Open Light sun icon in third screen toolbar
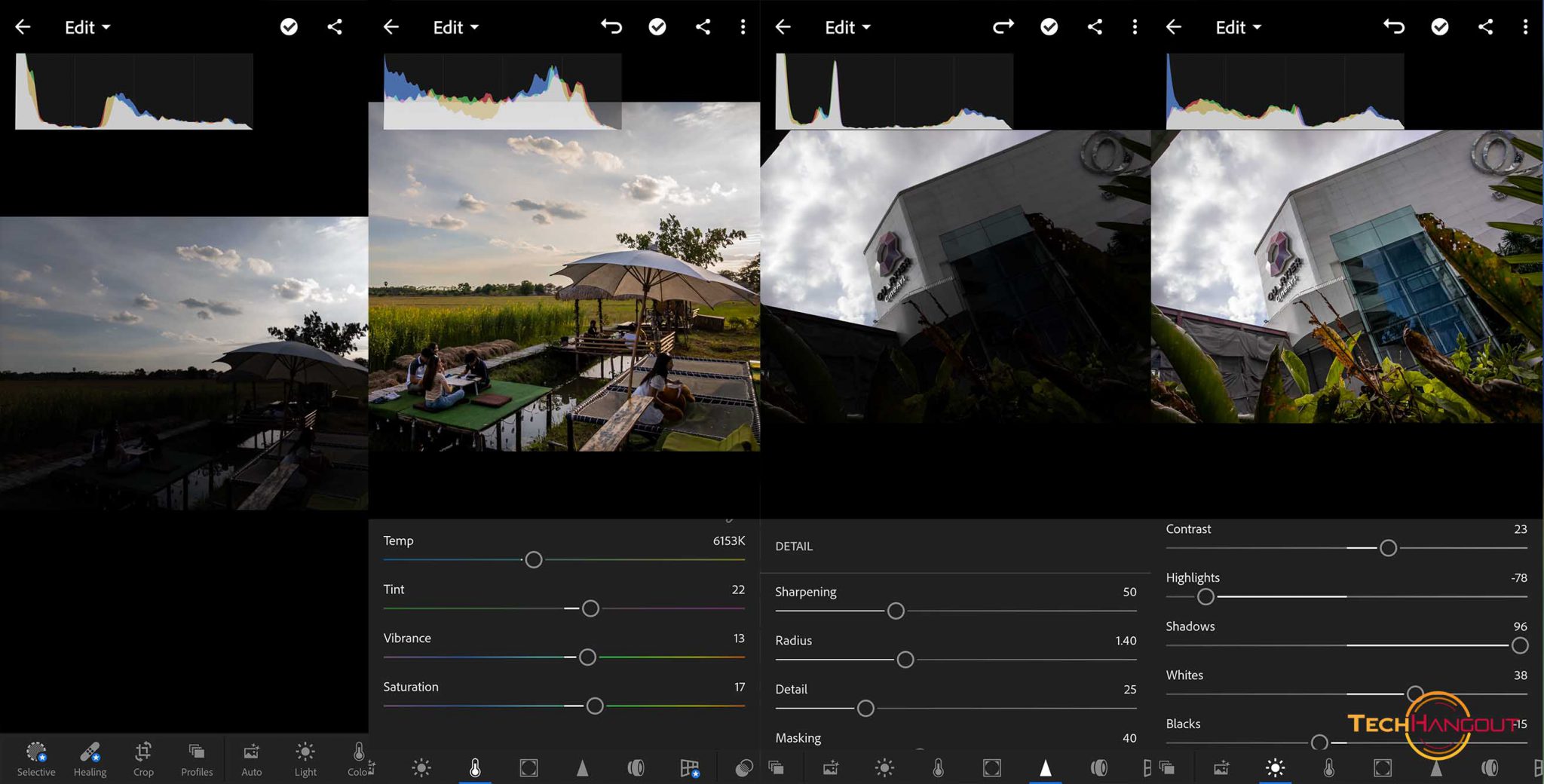Viewport: 1544px width, 784px height. pos(884,768)
